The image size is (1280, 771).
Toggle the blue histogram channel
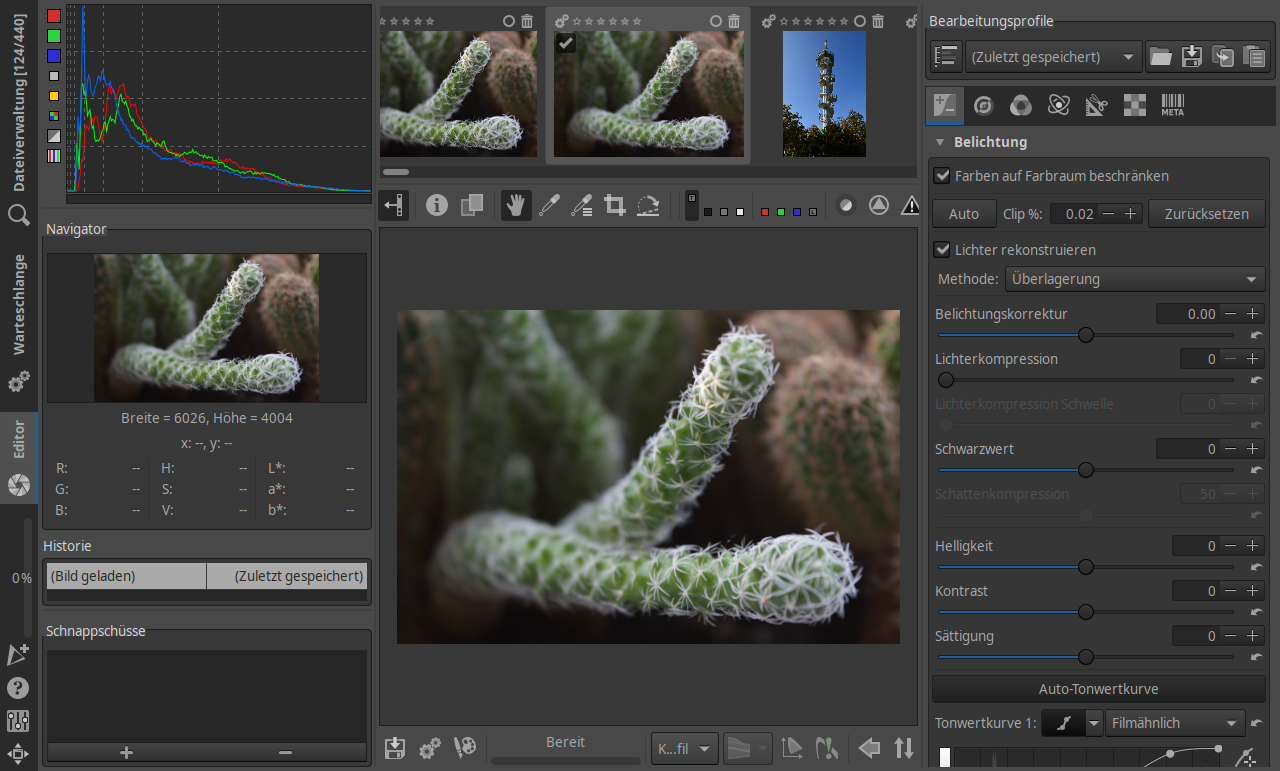click(x=54, y=56)
